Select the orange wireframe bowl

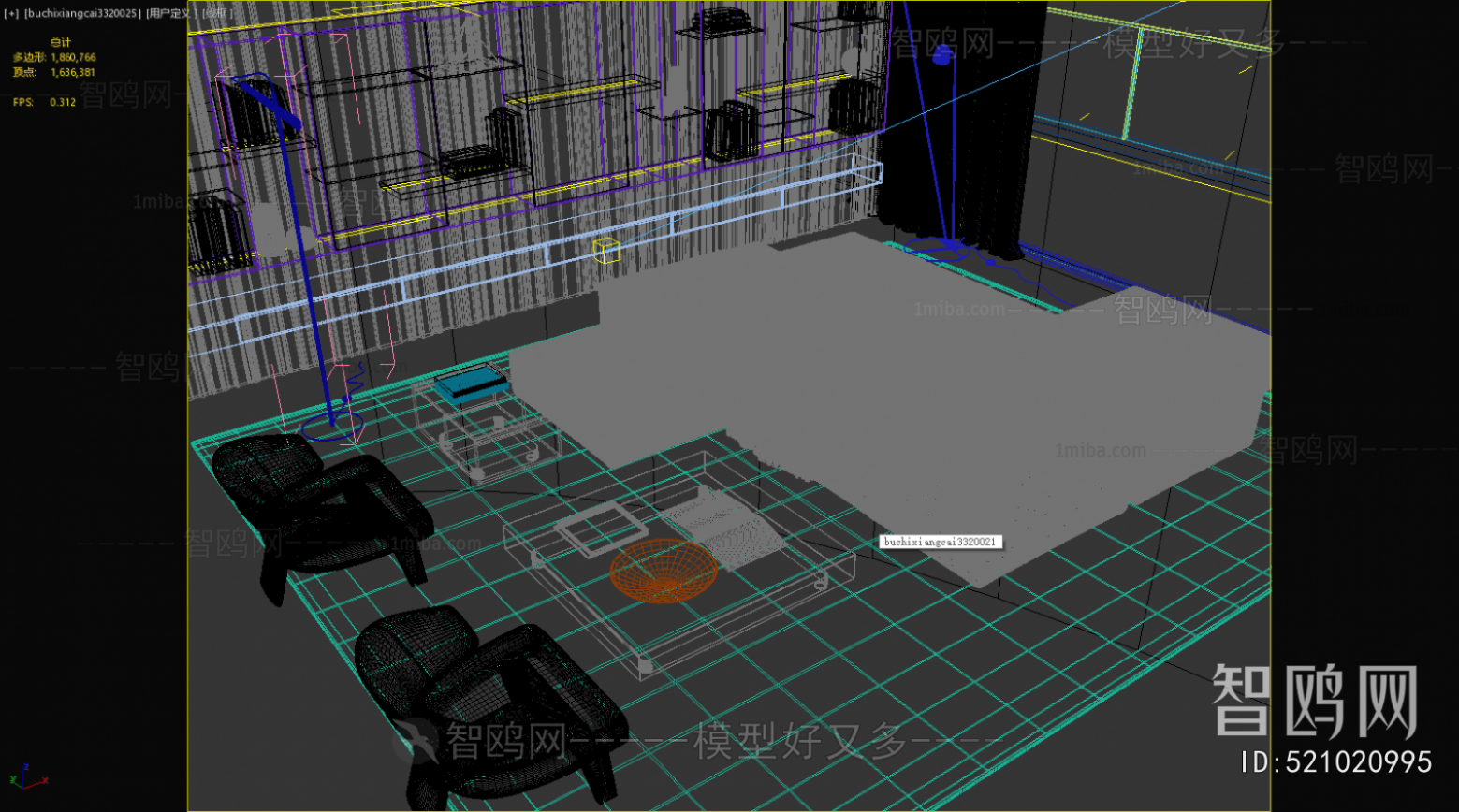pos(664,571)
